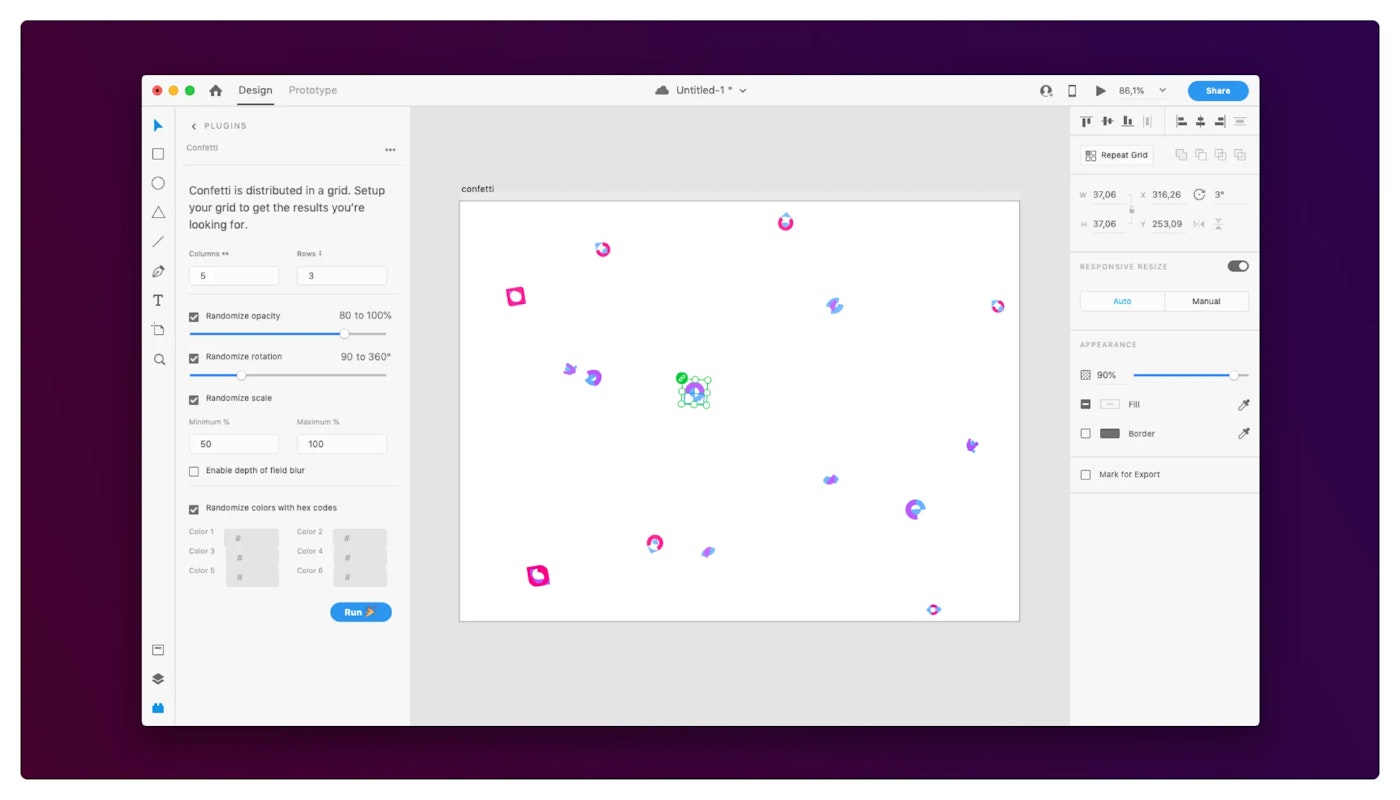Click the Share button
Screen dimensions: 1400x800
pos(1218,91)
